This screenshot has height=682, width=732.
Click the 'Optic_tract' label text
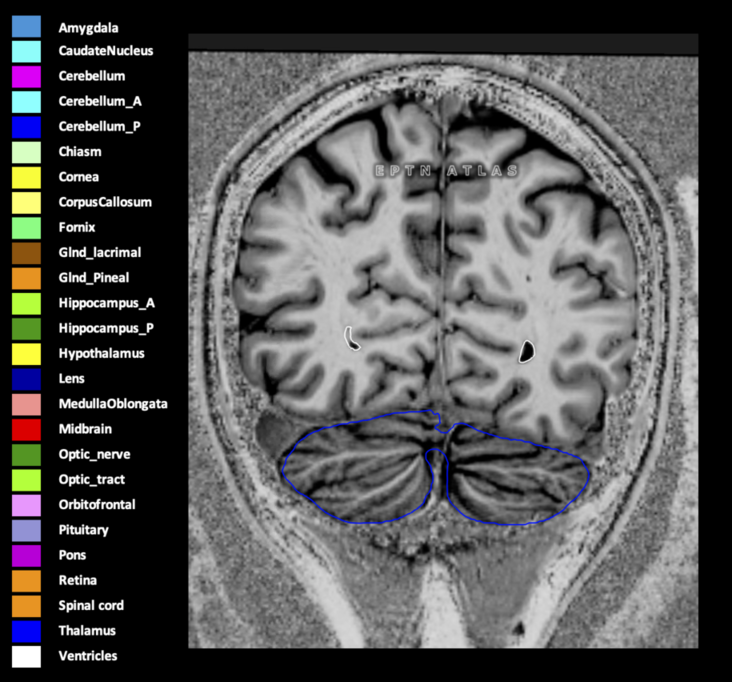92,479
